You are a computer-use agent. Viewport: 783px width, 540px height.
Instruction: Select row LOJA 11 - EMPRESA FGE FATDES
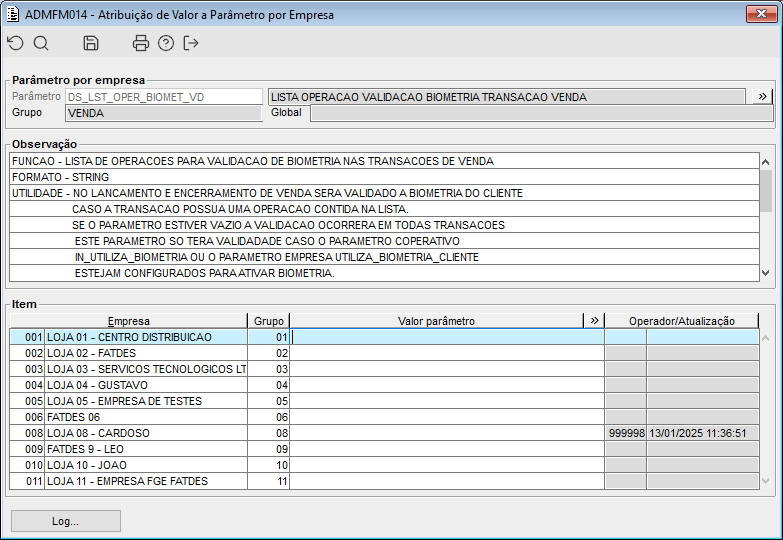pos(385,481)
